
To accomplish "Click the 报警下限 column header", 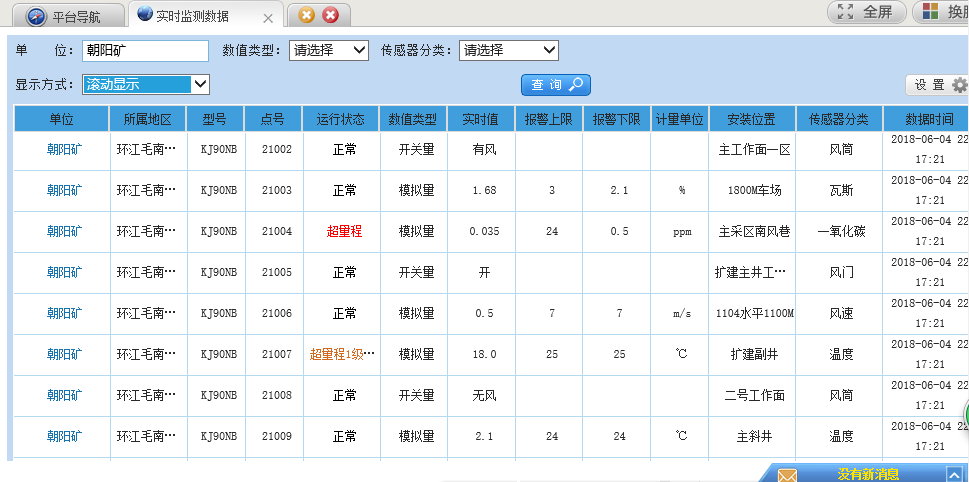I will 616,119.
